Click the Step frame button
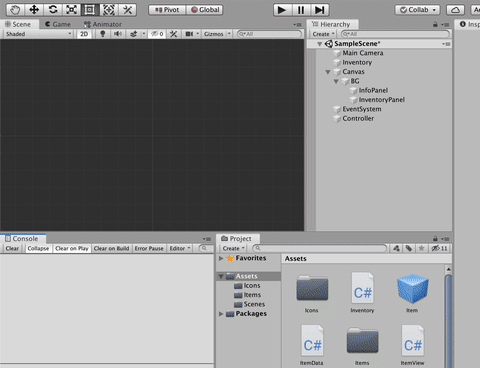Screen dimensions: 480x368 (320, 10)
